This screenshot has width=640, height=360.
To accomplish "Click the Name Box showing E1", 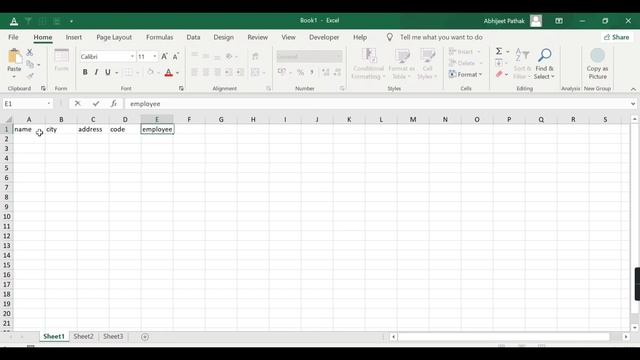I will click(25, 104).
